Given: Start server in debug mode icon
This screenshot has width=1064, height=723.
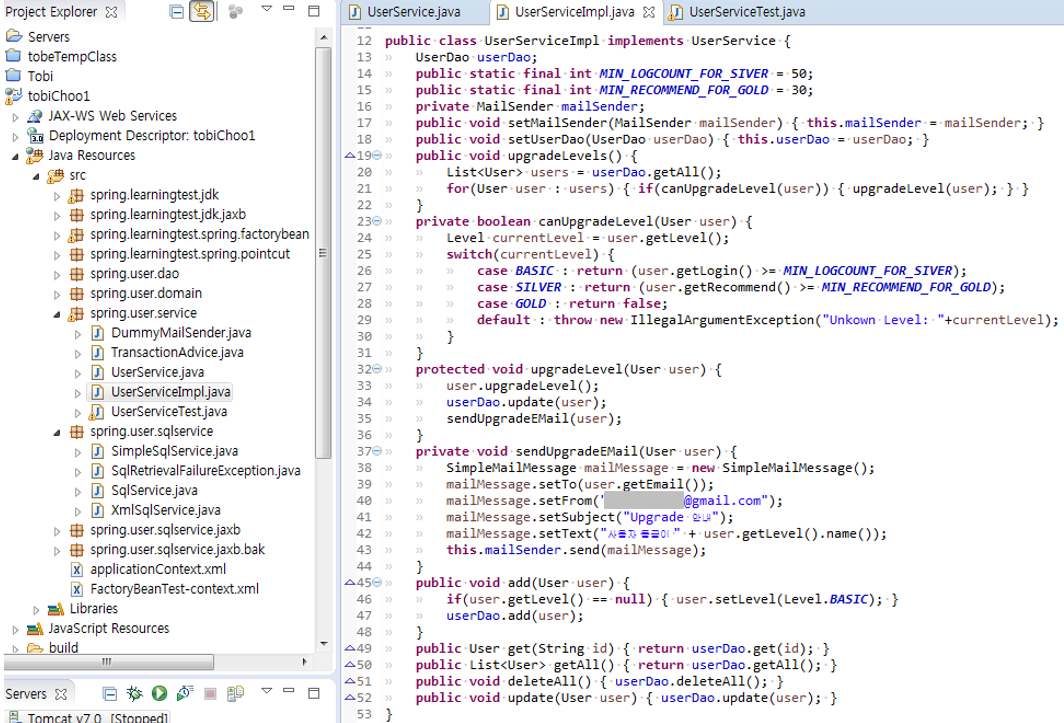Looking at the screenshot, I should pyautogui.click(x=134, y=693).
